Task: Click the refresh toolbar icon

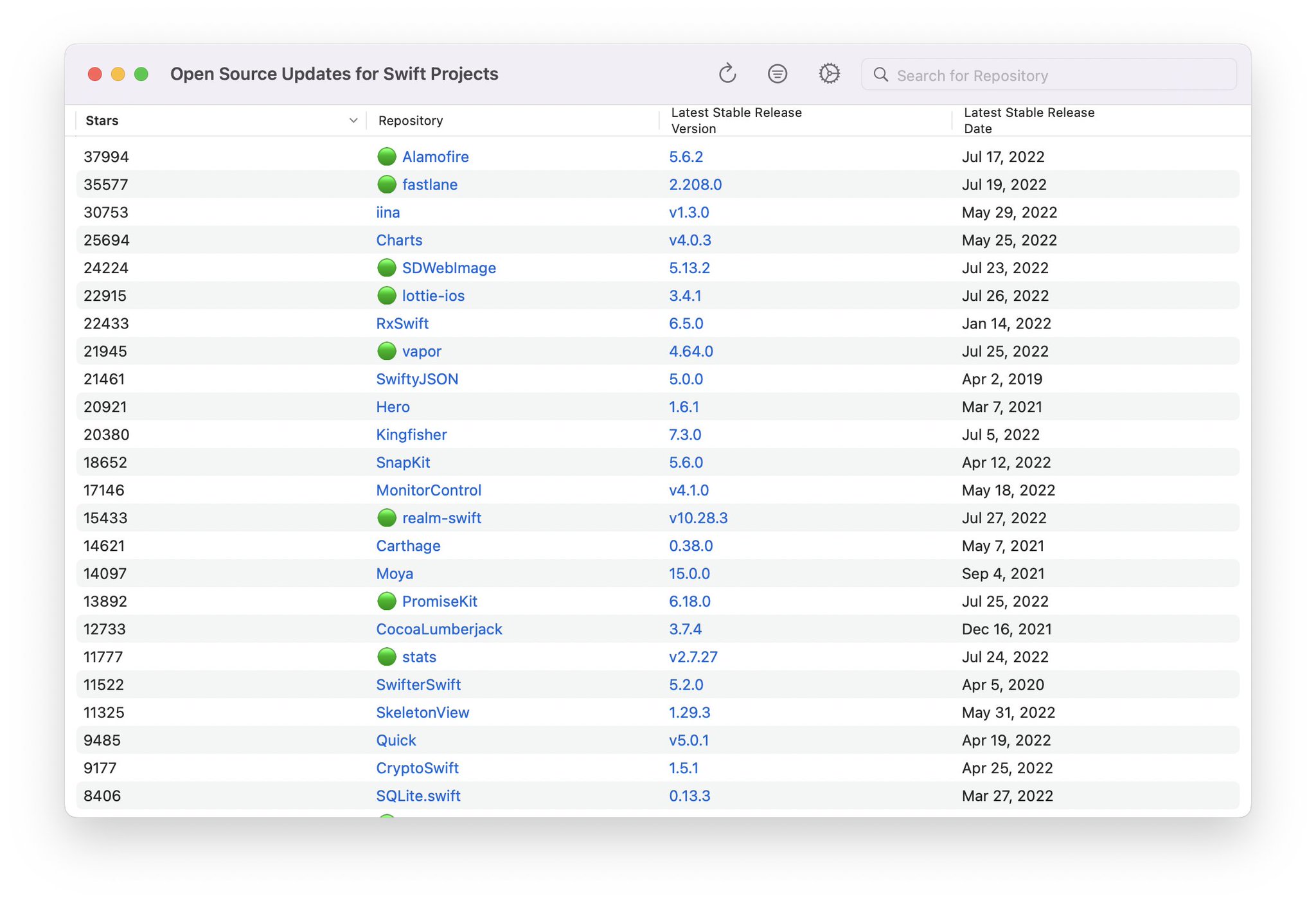Action: pyautogui.click(x=727, y=74)
